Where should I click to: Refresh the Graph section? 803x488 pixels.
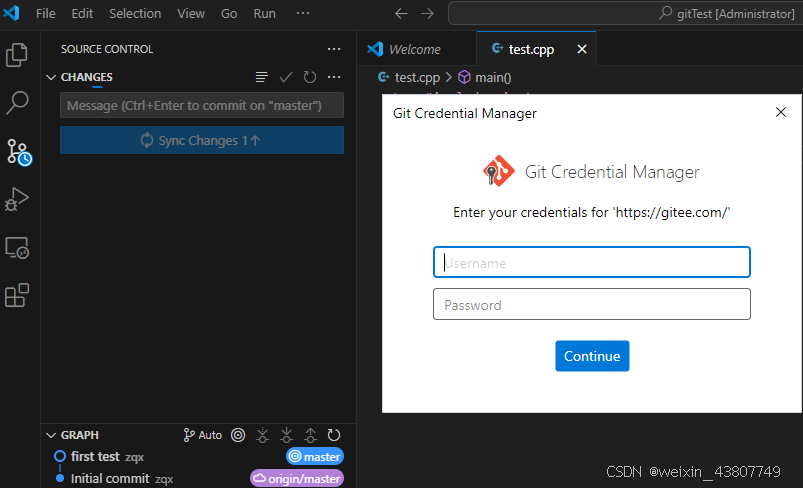coord(334,435)
